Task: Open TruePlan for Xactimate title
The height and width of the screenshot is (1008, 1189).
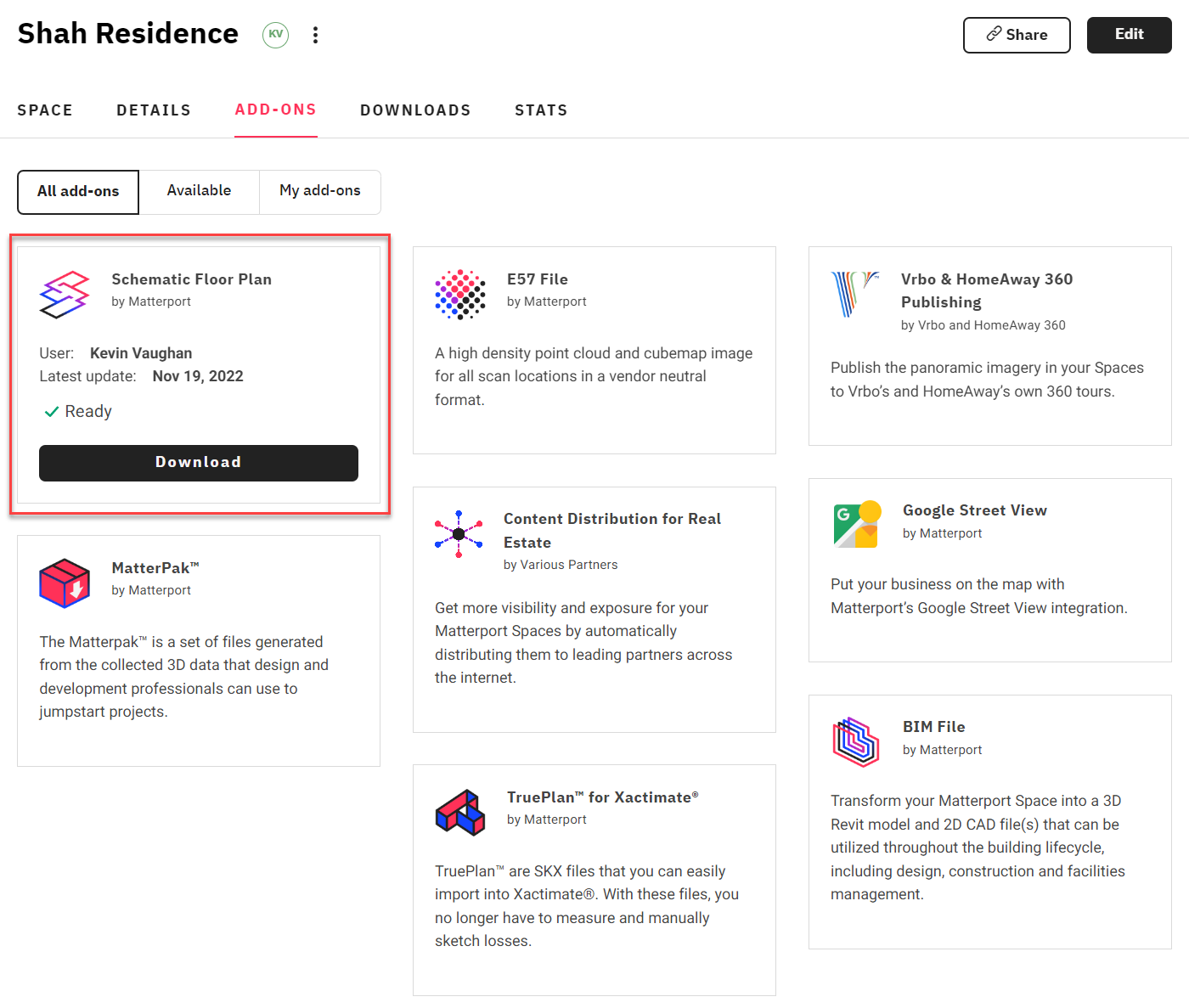Action: point(603,797)
